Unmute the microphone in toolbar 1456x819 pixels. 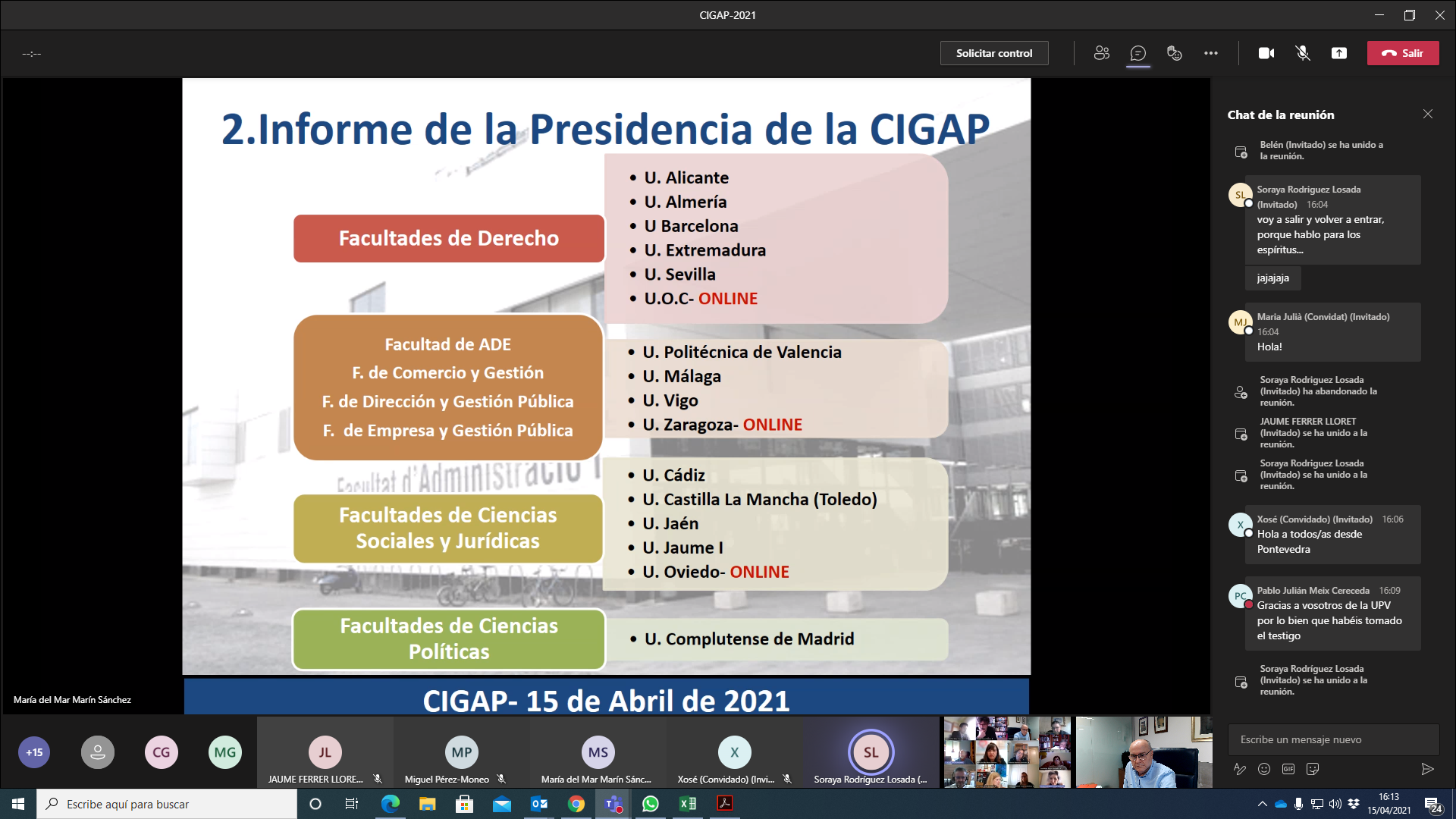(x=1303, y=53)
